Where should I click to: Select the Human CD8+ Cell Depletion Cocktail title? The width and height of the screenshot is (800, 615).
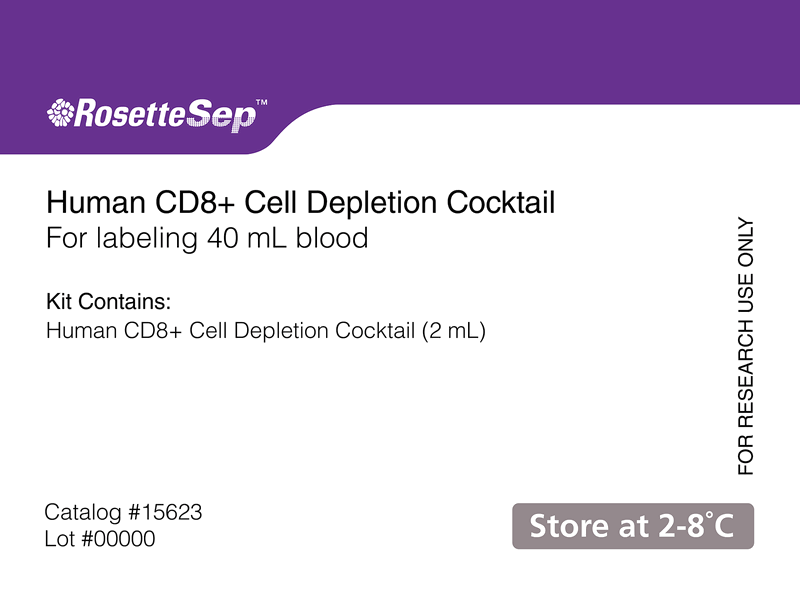pyautogui.click(x=301, y=203)
